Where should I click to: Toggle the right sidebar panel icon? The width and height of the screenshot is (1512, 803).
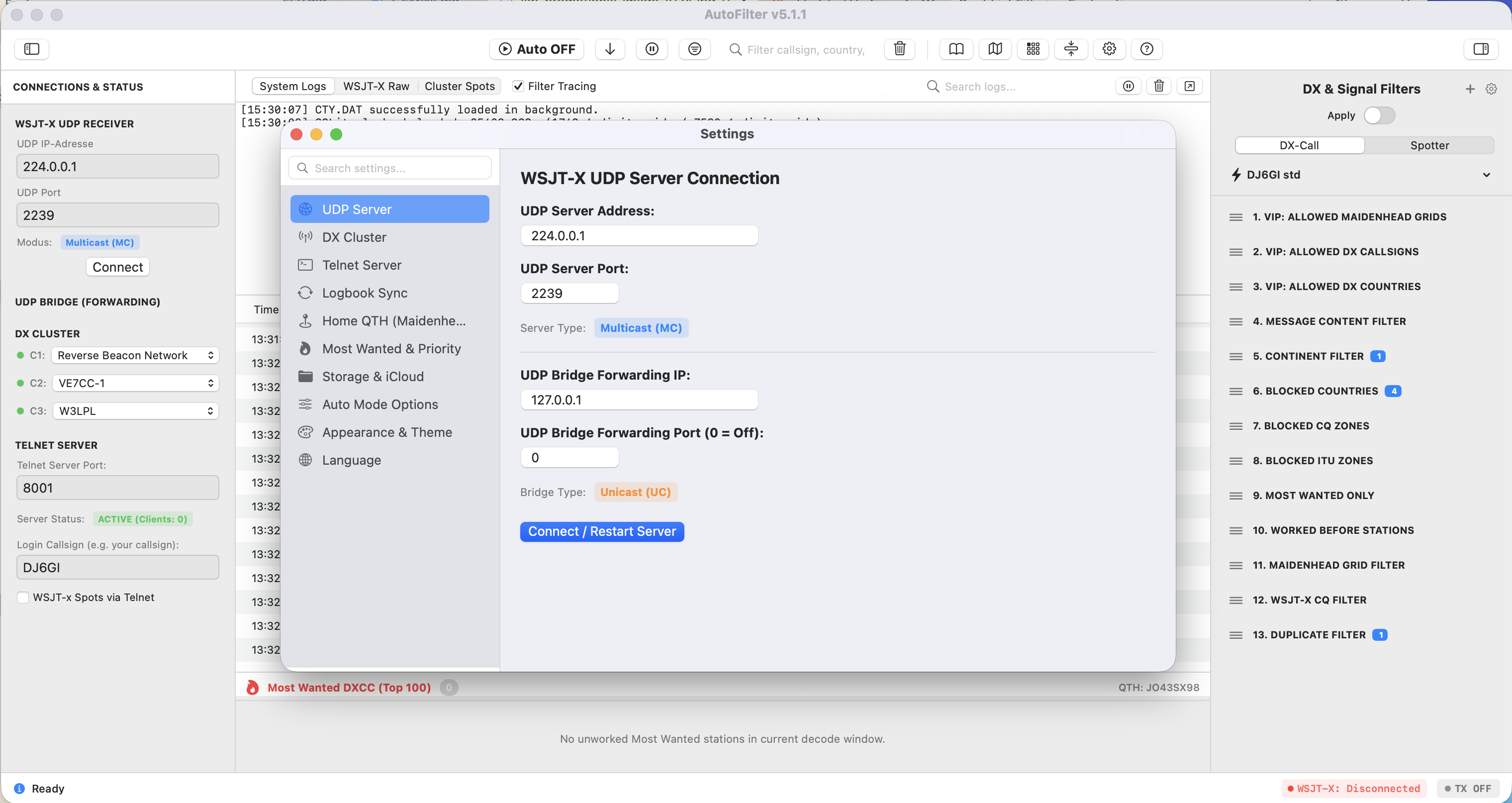pyautogui.click(x=1481, y=49)
